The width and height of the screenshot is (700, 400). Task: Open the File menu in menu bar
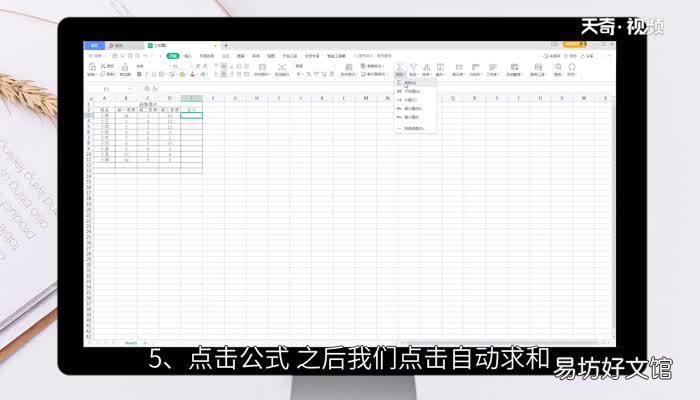pos(95,56)
